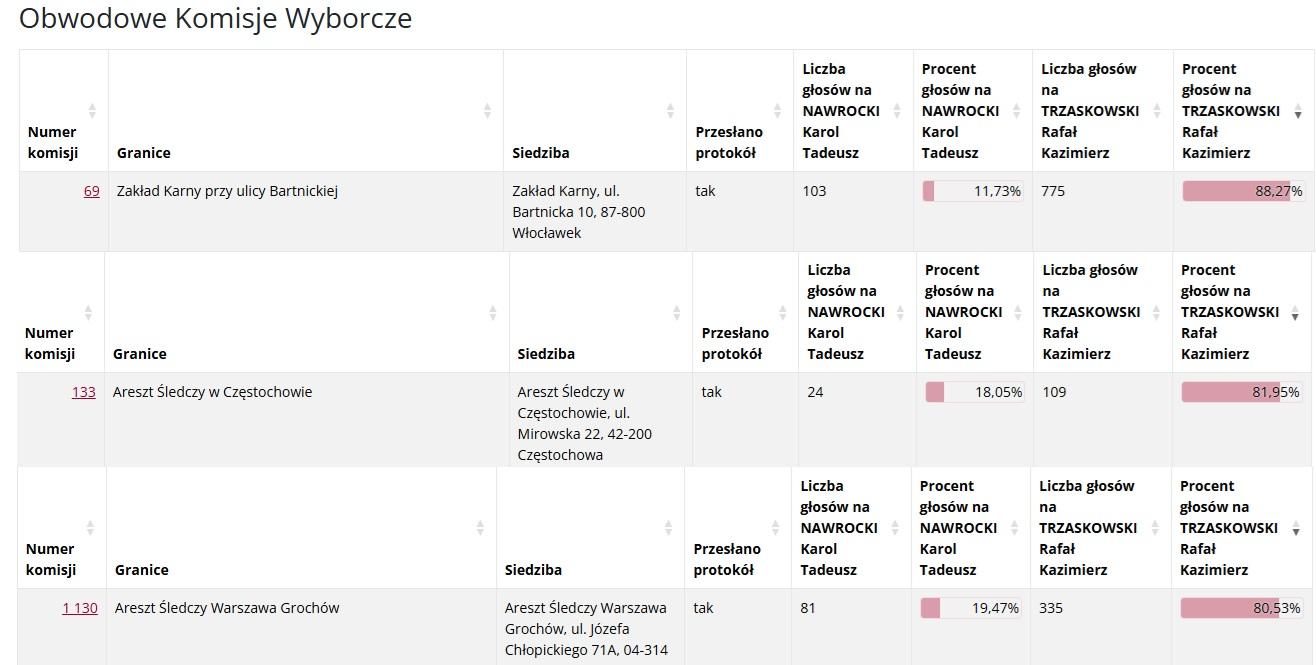The height and width of the screenshot is (665, 1316).
Task: Click Trzaskowski percent sort arrow in the commission 133 table
Action: pos(1296,313)
